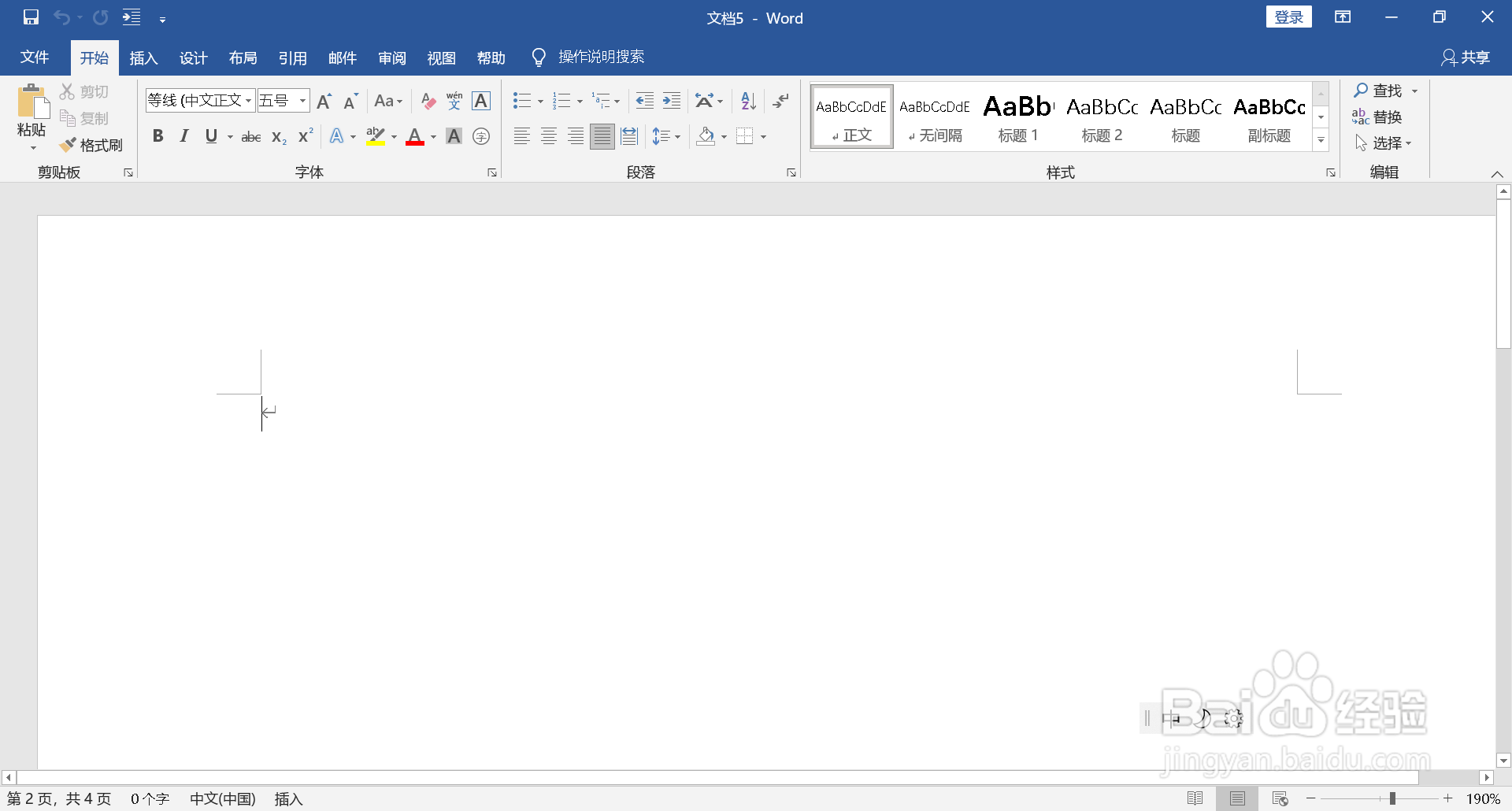
Task: Apply the yellow text highlight color
Action: [x=376, y=136]
